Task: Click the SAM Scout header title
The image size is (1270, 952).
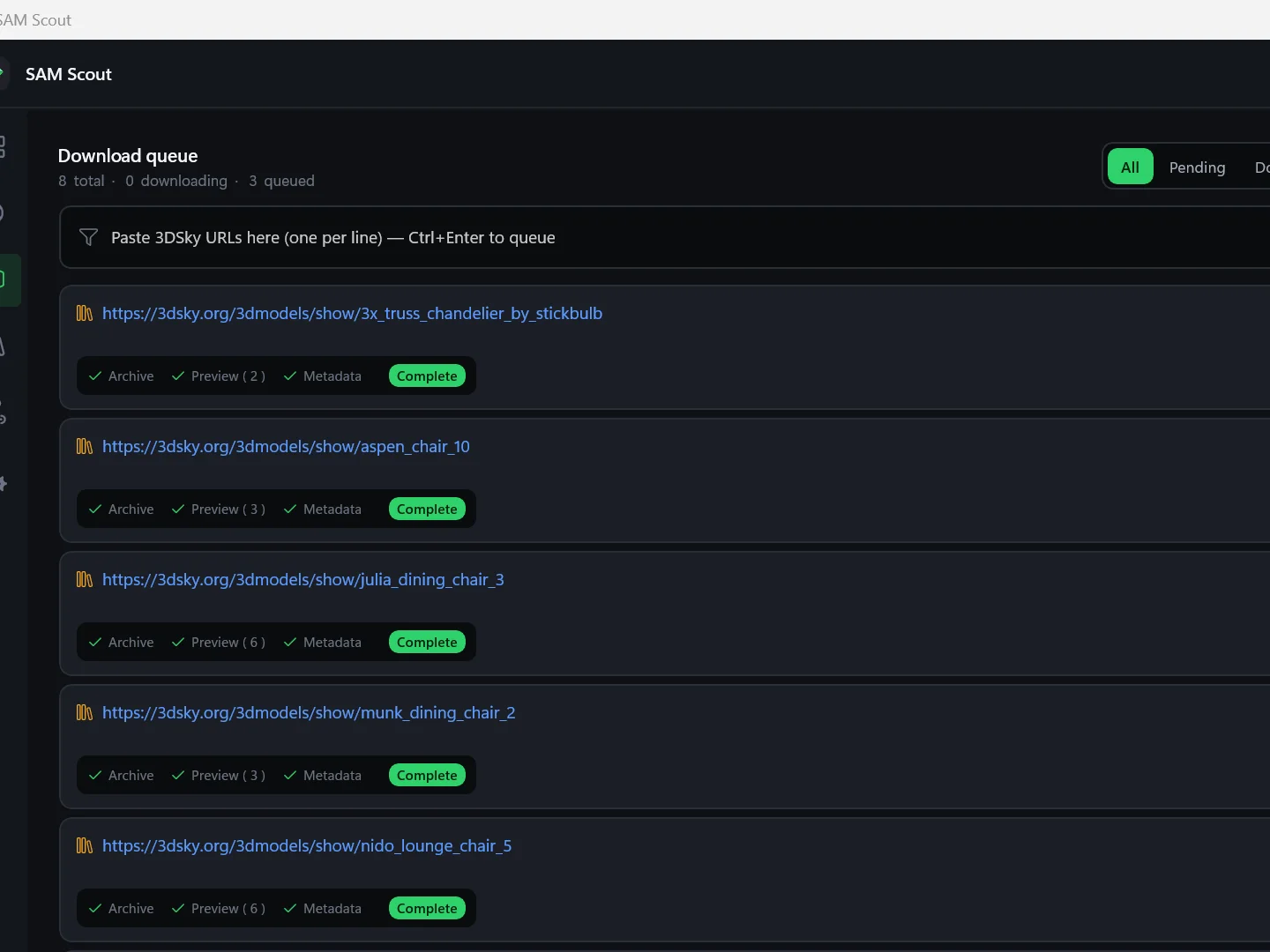Action: coord(69,74)
